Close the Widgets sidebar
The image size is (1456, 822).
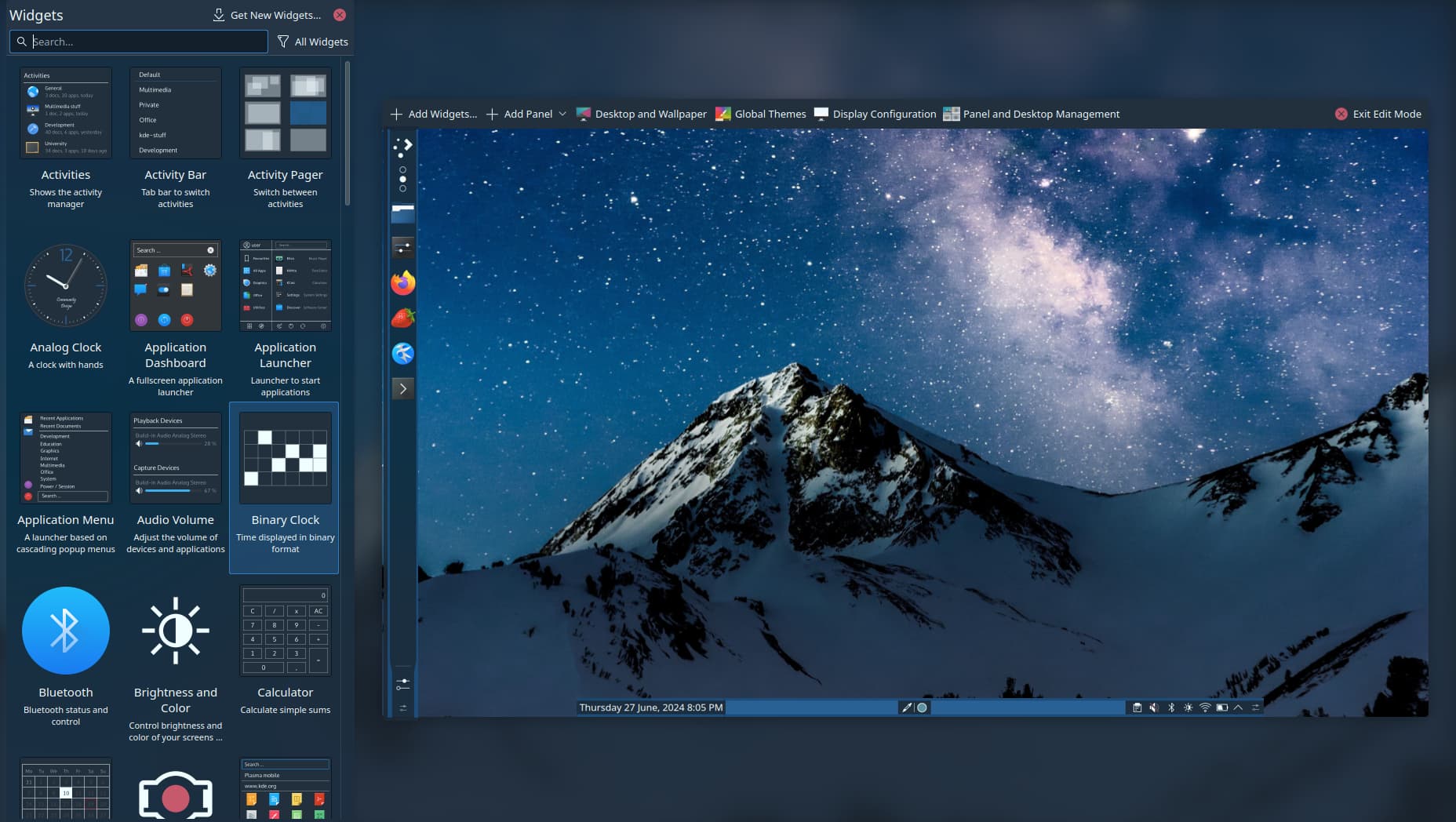pyautogui.click(x=340, y=15)
